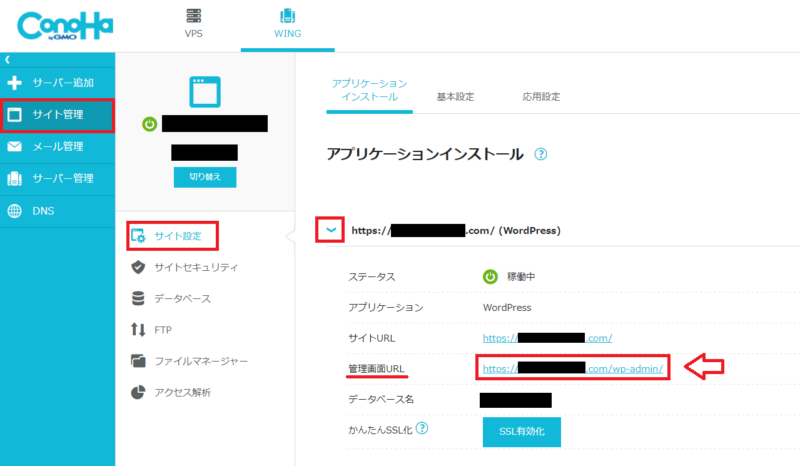Click the folder icon for ファイルマネージャー
Image resolution: width=800 pixels, height=466 pixels.
point(138,361)
